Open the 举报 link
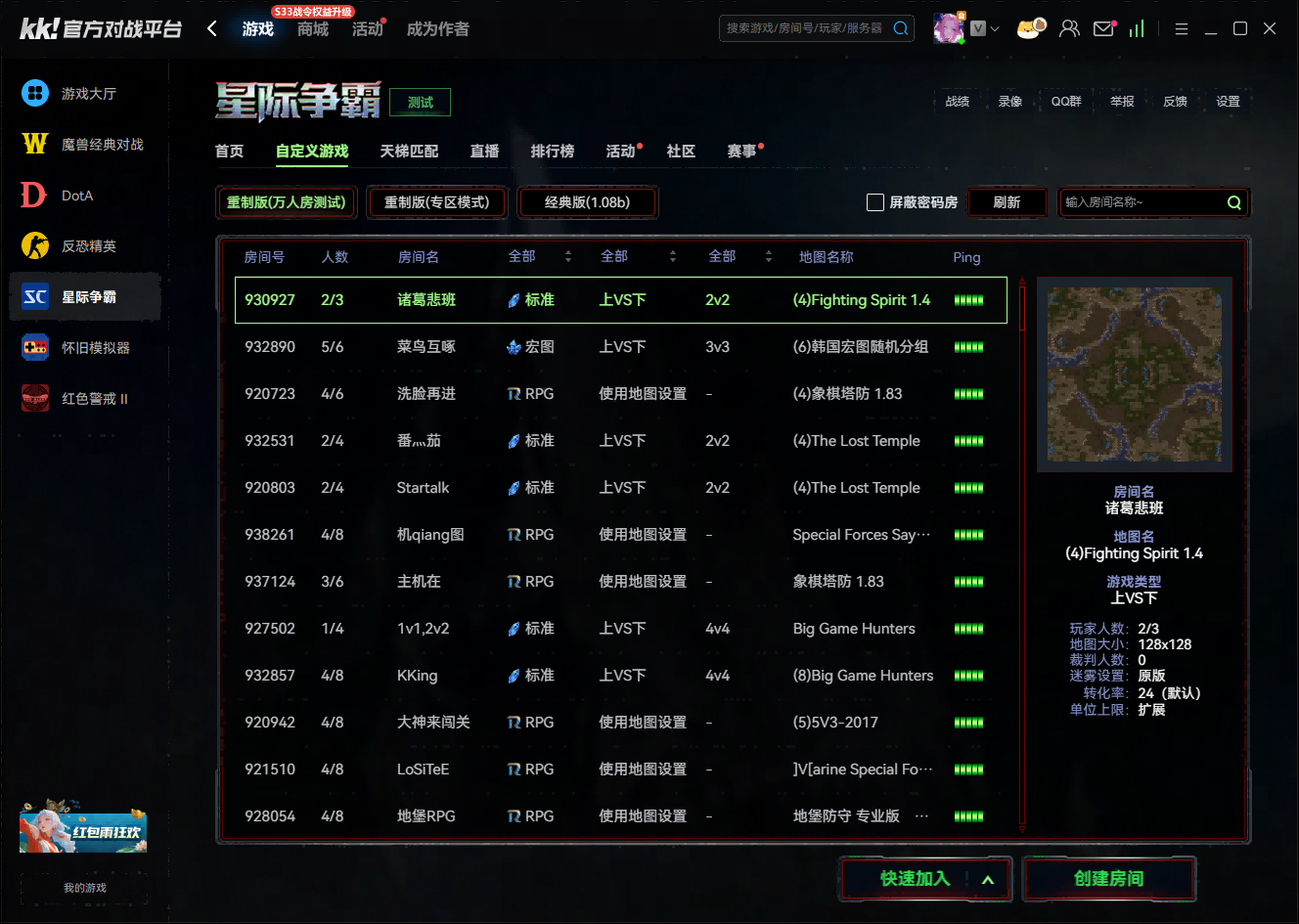The width and height of the screenshot is (1299, 924). coord(1122,102)
